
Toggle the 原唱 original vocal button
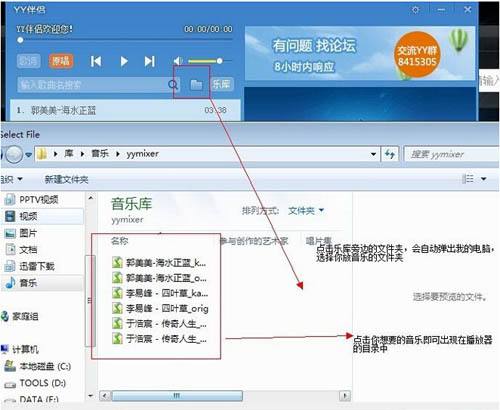click(x=61, y=61)
